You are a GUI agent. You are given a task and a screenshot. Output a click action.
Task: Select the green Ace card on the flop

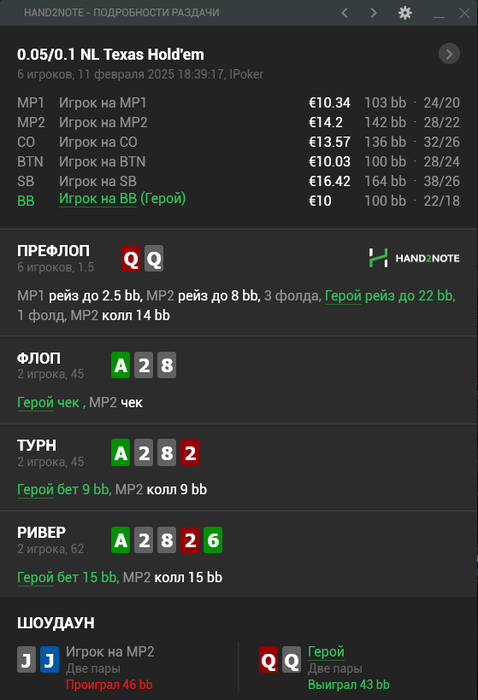121,365
